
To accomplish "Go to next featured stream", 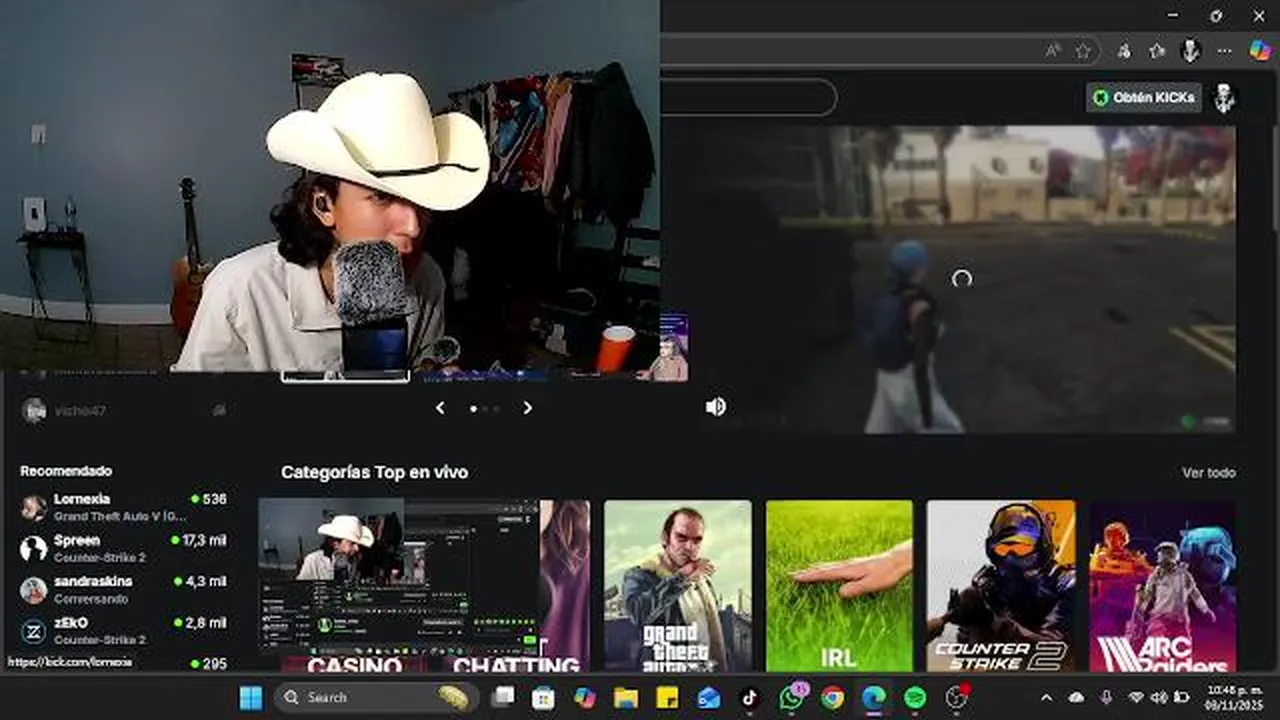I will click(x=527, y=408).
